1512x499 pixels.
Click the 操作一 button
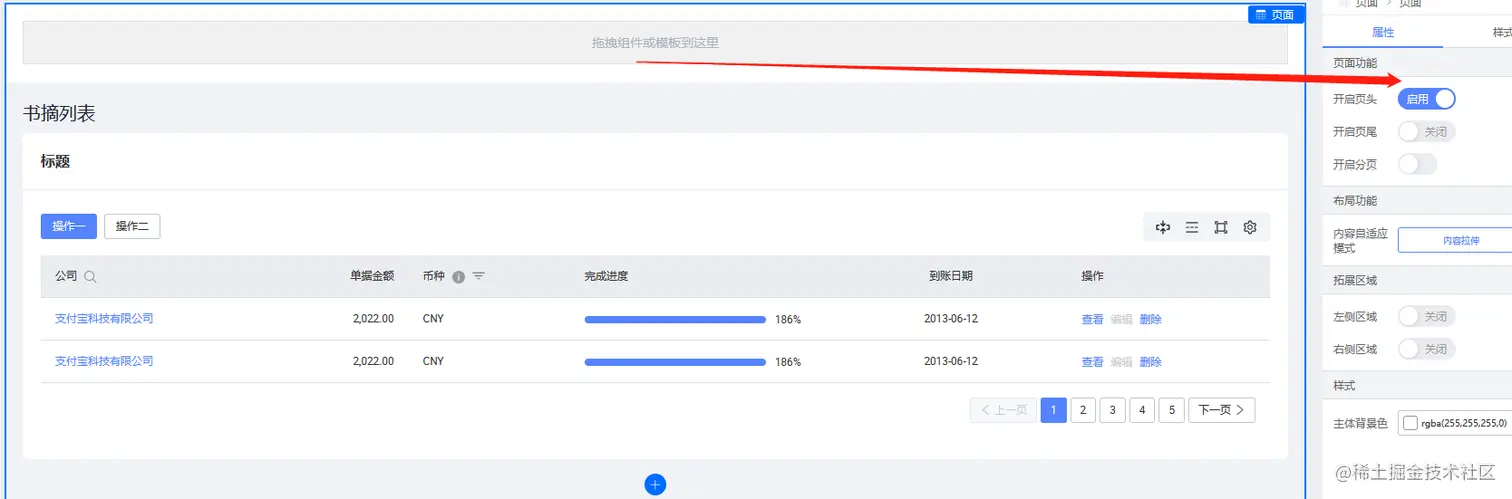pyautogui.click(x=69, y=226)
